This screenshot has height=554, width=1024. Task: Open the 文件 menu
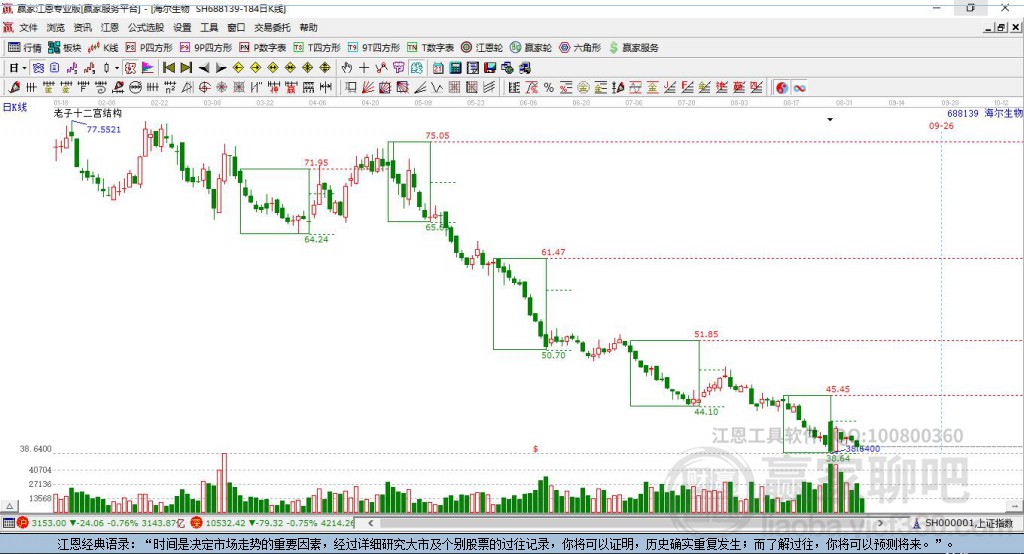tap(29, 27)
